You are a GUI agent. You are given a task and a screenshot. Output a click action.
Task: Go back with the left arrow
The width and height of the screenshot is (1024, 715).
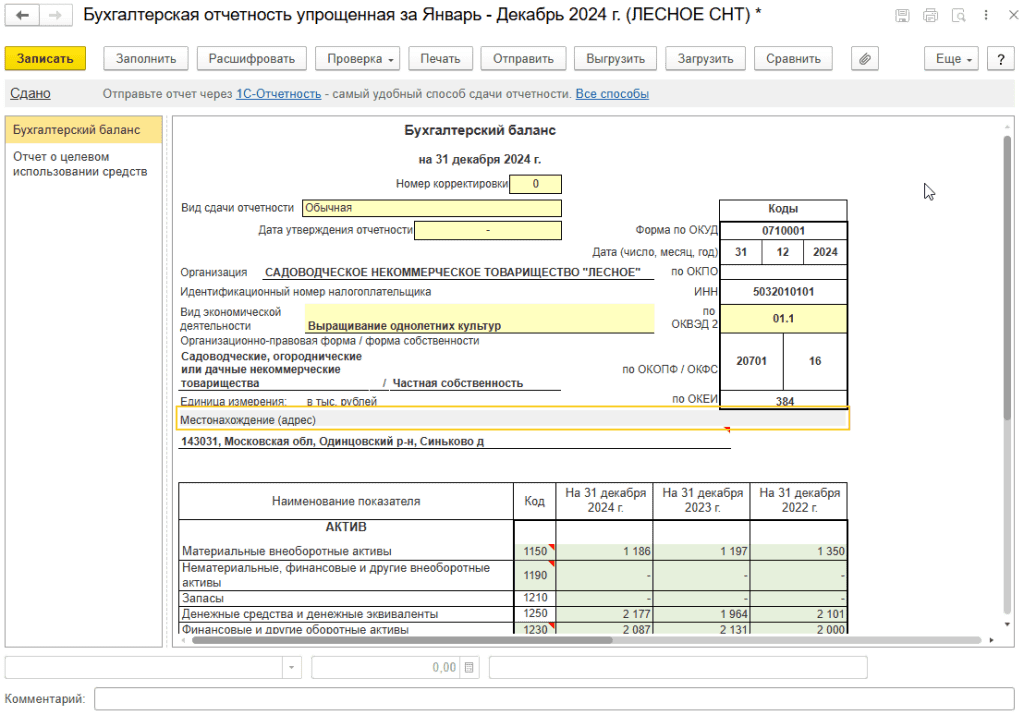(22, 15)
